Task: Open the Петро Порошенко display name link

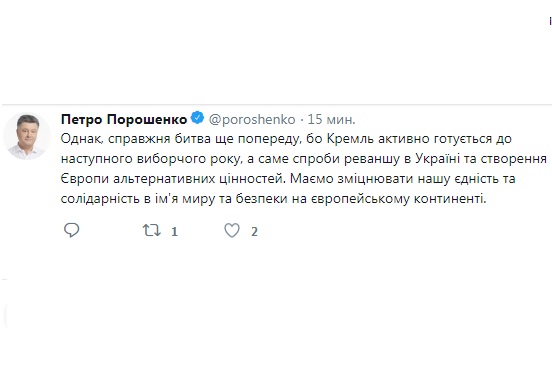Action: (124, 119)
